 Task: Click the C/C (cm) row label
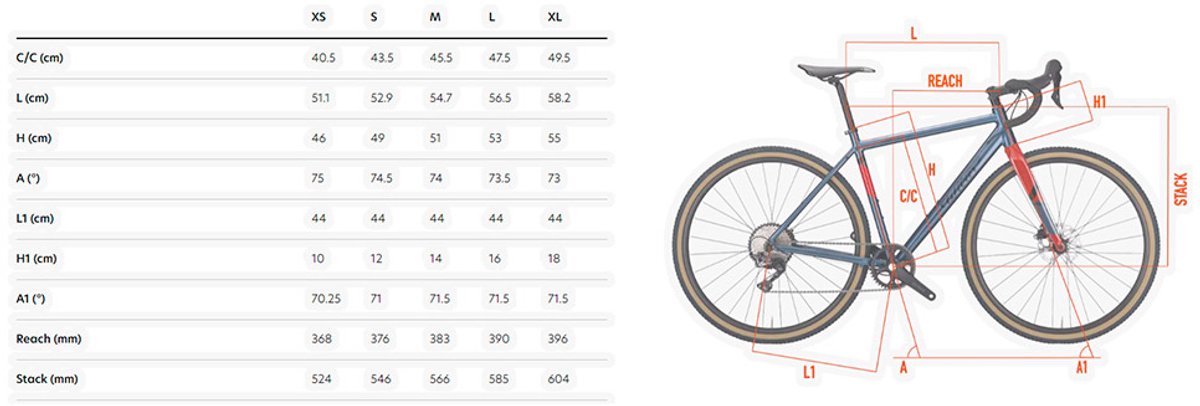(x=41, y=58)
